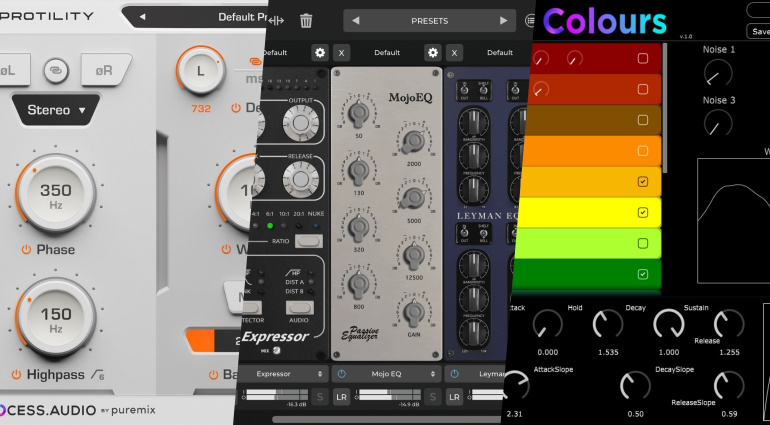
Task: Click the envelope knob with value 1.535
Action: point(608,325)
